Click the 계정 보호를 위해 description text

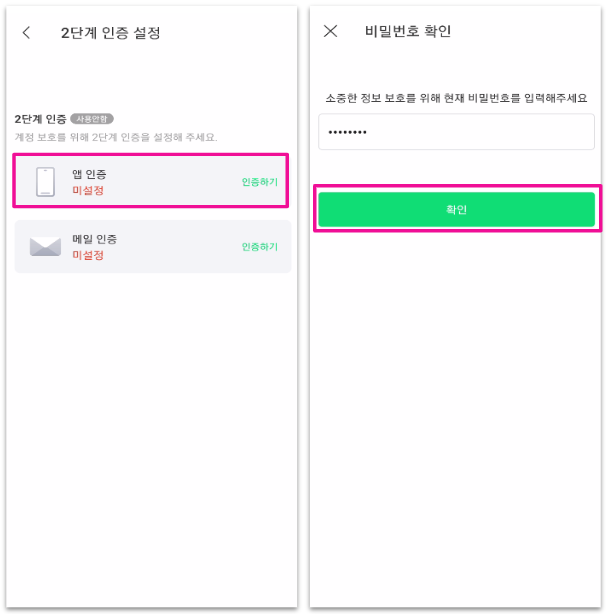click(x=116, y=136)
